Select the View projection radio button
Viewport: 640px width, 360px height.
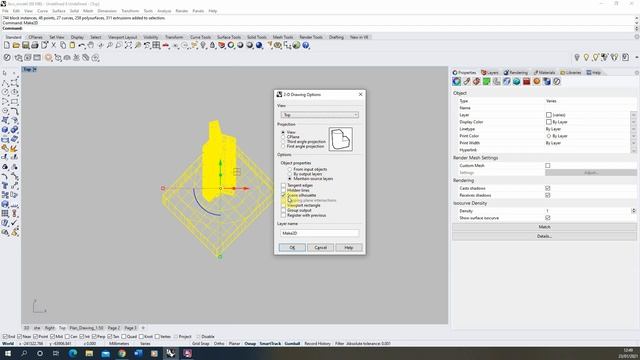[283, 132]
